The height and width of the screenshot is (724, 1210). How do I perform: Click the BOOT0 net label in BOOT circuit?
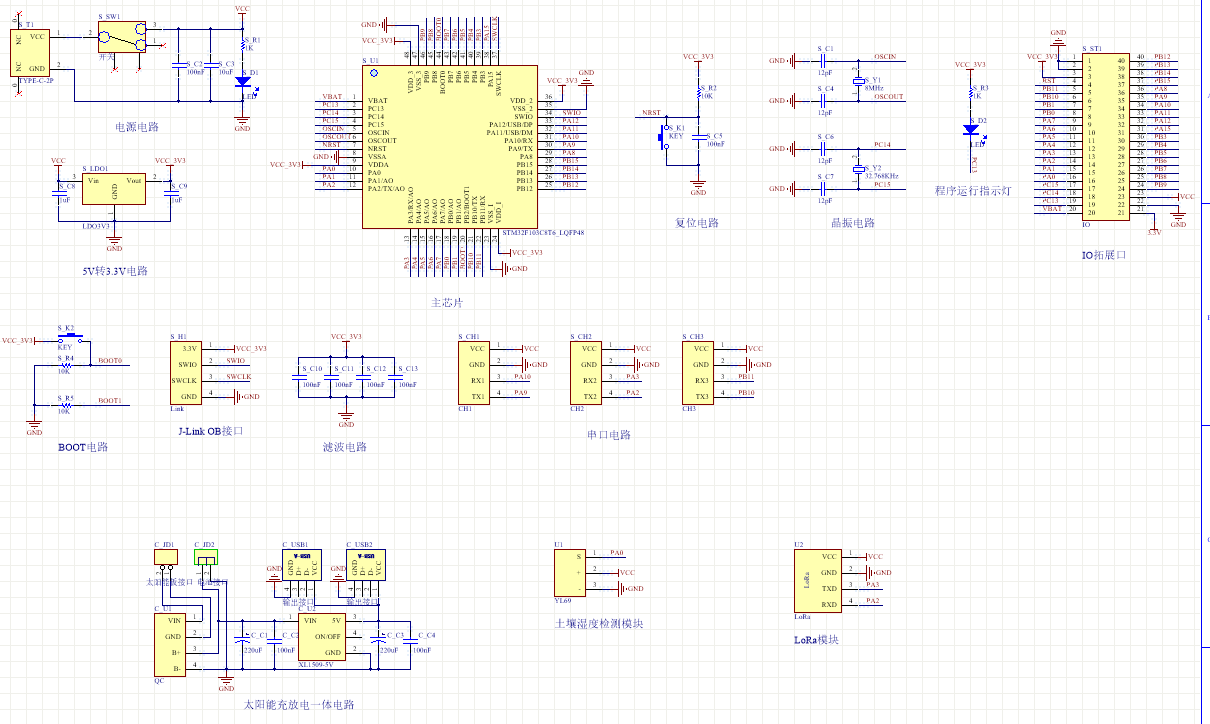tap(110, 361)
